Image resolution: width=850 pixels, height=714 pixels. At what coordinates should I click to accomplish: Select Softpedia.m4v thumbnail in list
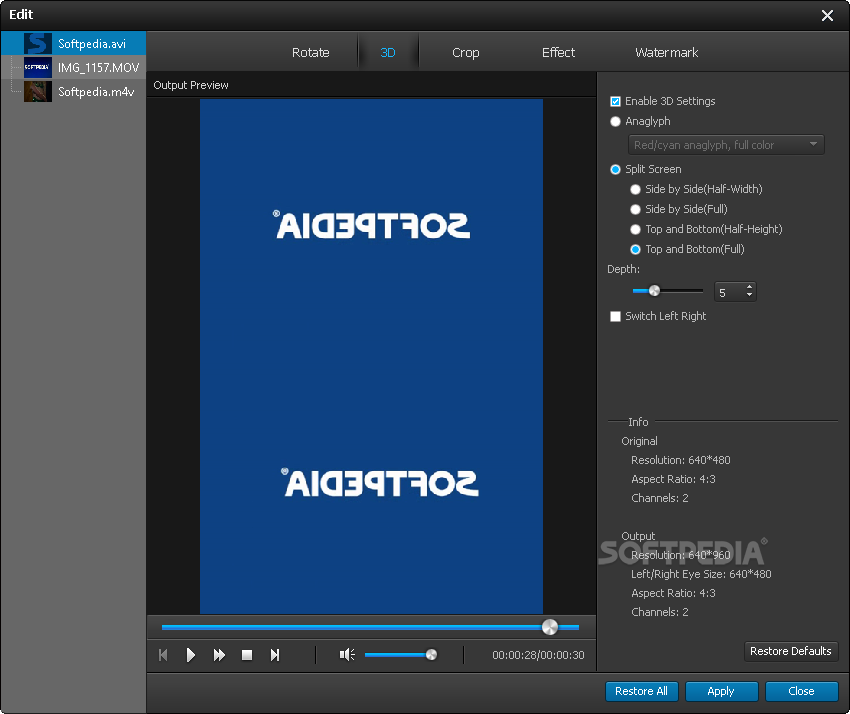[37, 92]
